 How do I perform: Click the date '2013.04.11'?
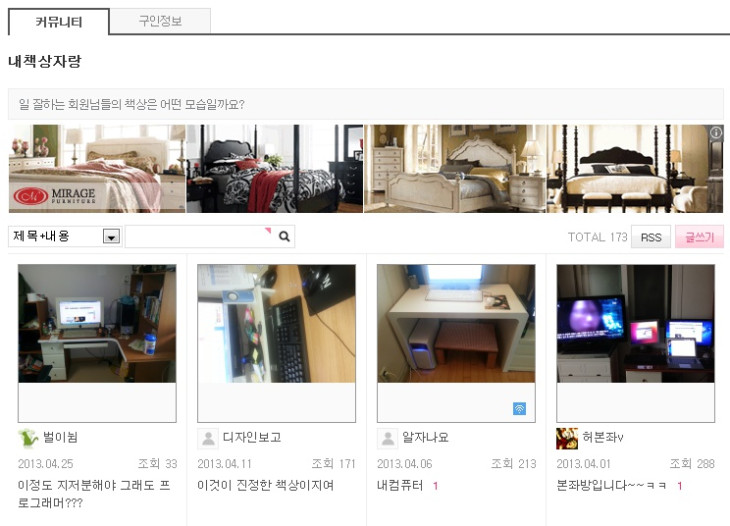click(224, 464)
